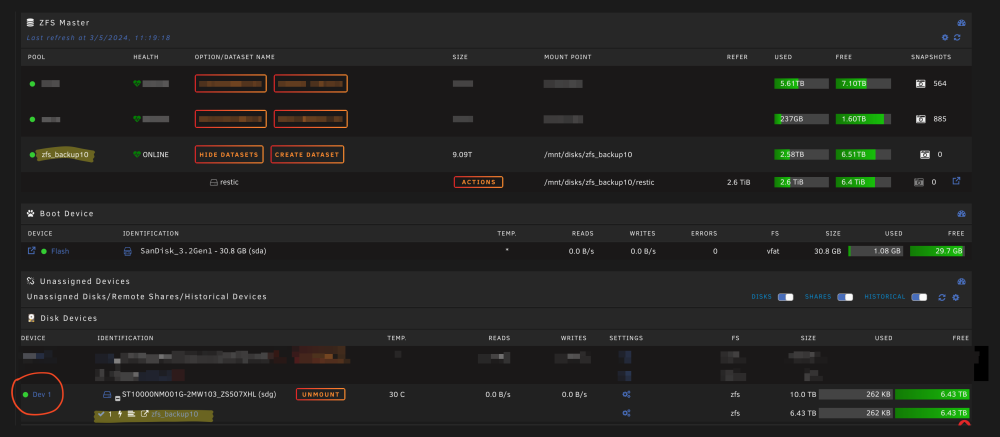Screen dimensions: 1000x437
Task: Click the Last refresh timestamp text
Action: click(99, 38)
